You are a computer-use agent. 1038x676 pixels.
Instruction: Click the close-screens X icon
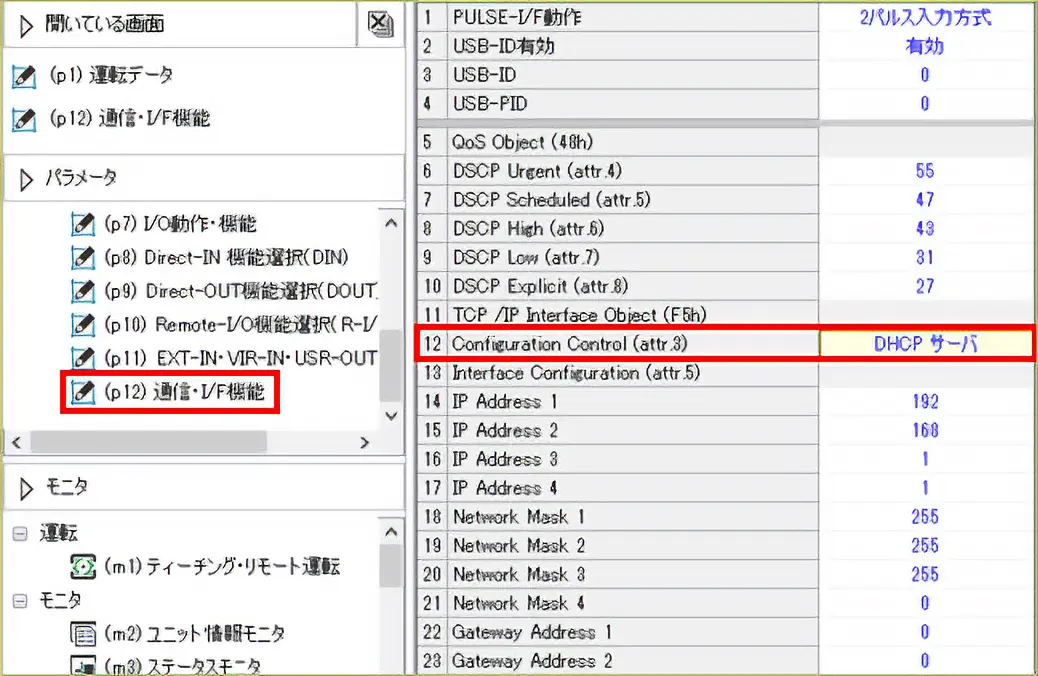tap(380, 24)
